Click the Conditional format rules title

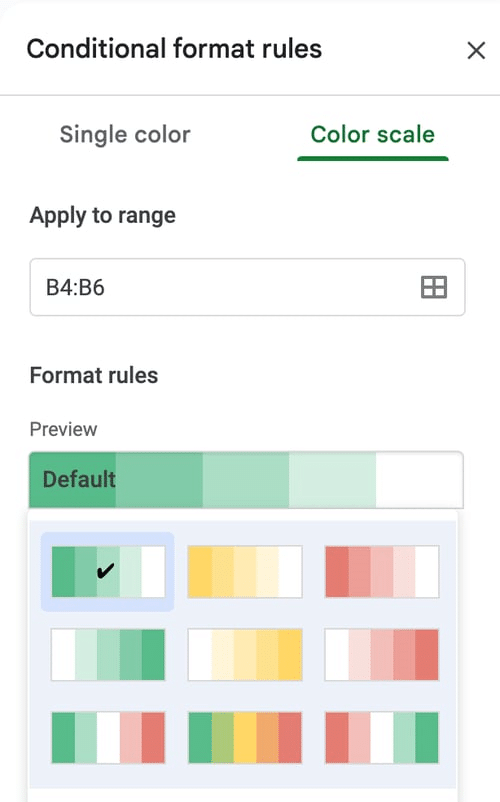pyautogui.click(x=174, y=49)
